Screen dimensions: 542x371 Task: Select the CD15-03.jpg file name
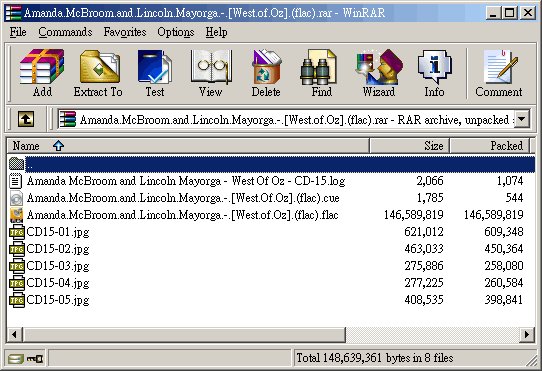(x=58, y=266)
